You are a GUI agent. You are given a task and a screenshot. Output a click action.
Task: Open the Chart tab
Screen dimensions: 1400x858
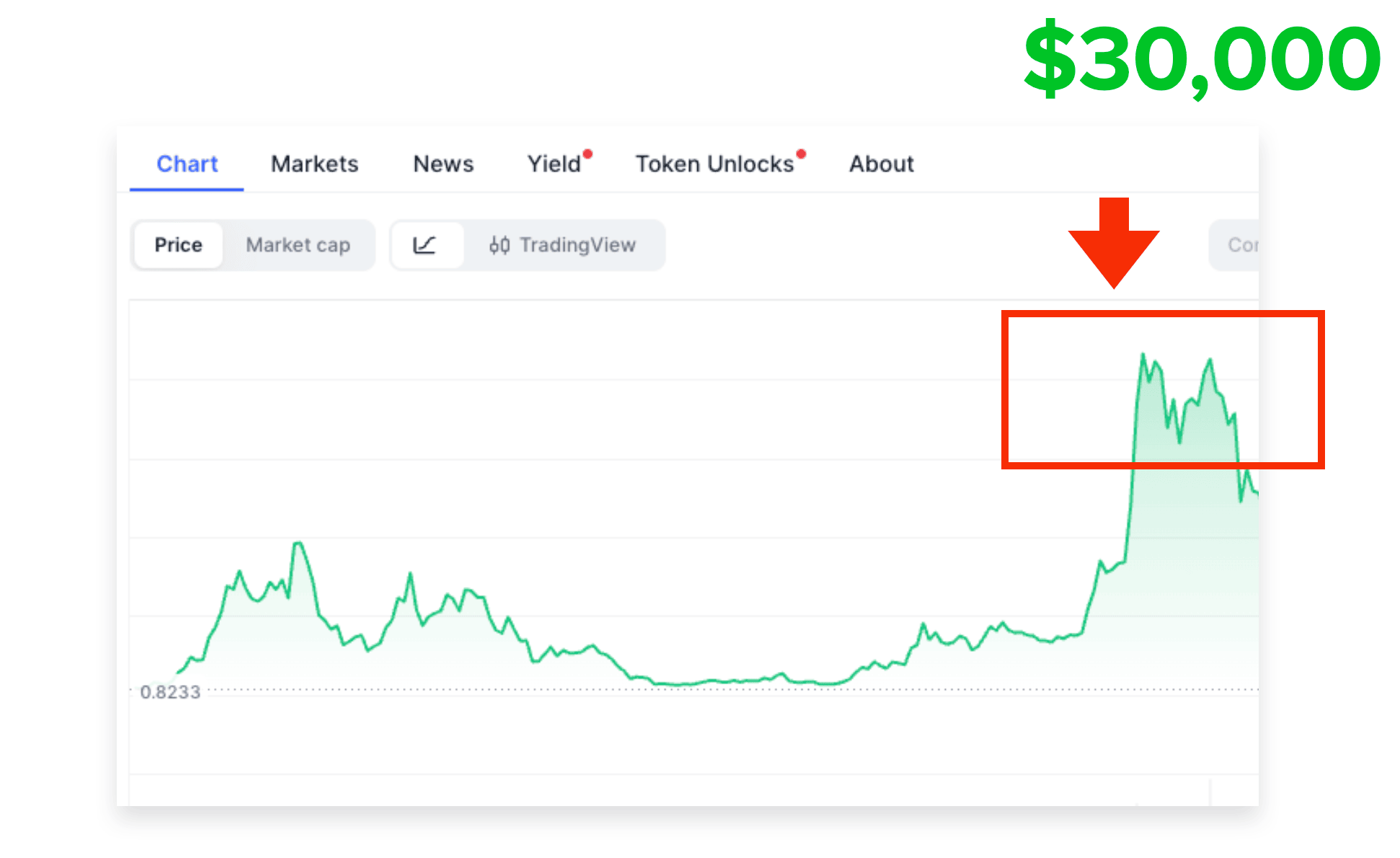point(187,164)
